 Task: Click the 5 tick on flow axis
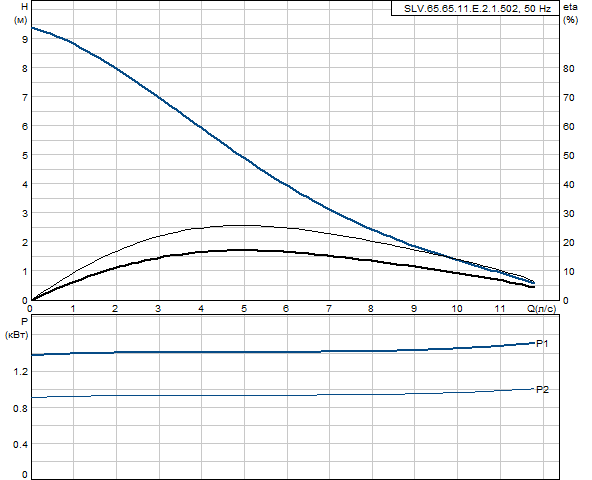(x=244, y=309)
